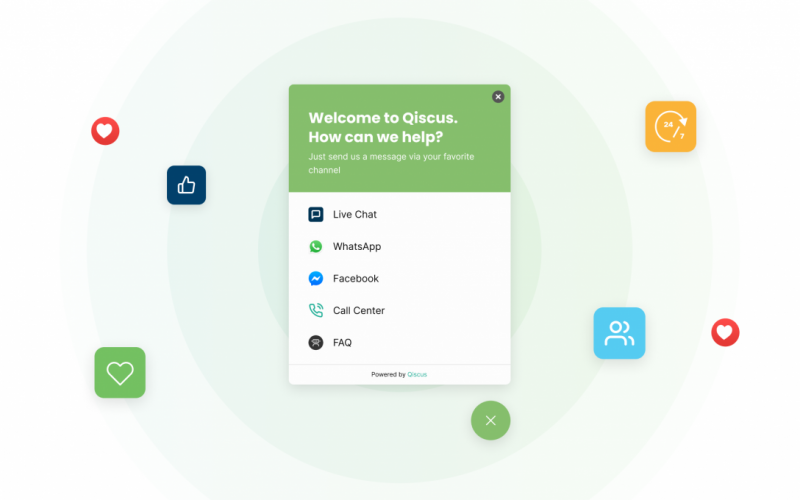Image resolution: width=800 pixels, height=500 pixels.
Task: Choose the WhatsApp channel label
Action: pos(357,246)
